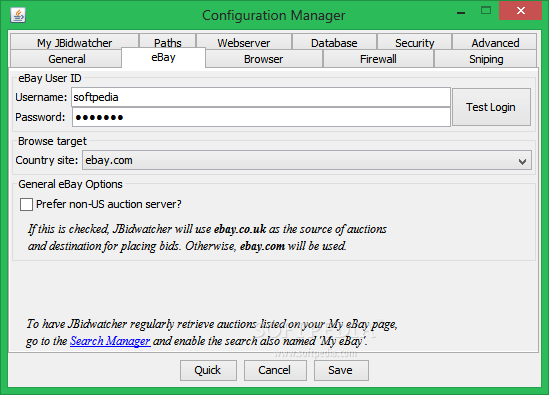Save the configuration settings
Screen dimensions: 549x395
341,370
